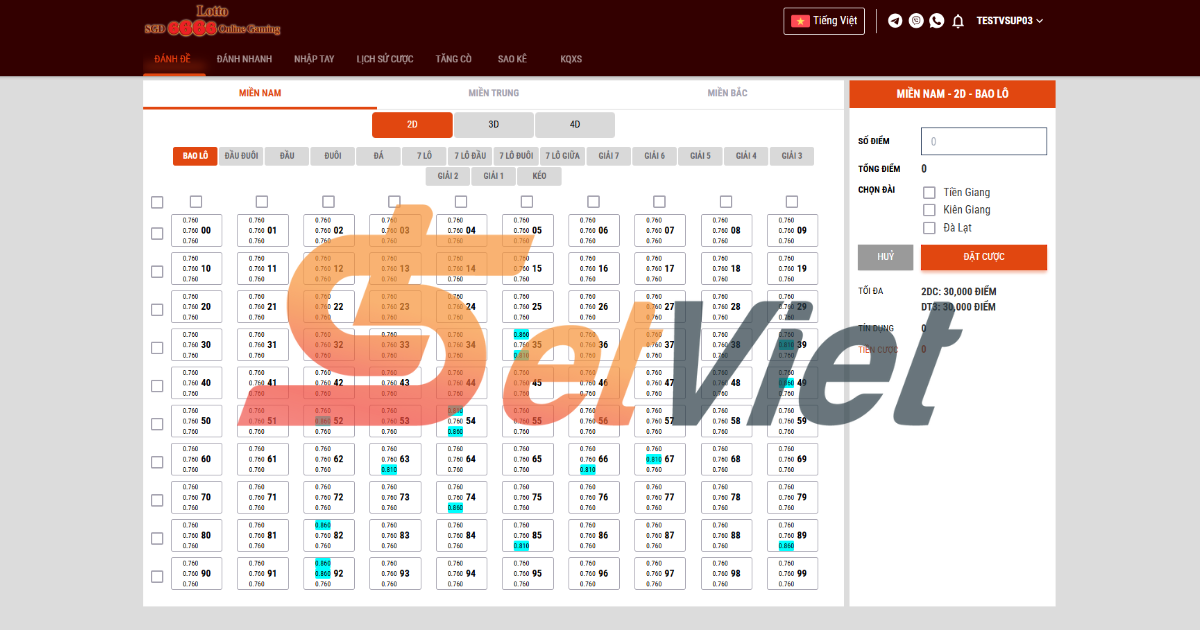
Task: Select the 3D bet type button
Action: click(x=494, y=125)
